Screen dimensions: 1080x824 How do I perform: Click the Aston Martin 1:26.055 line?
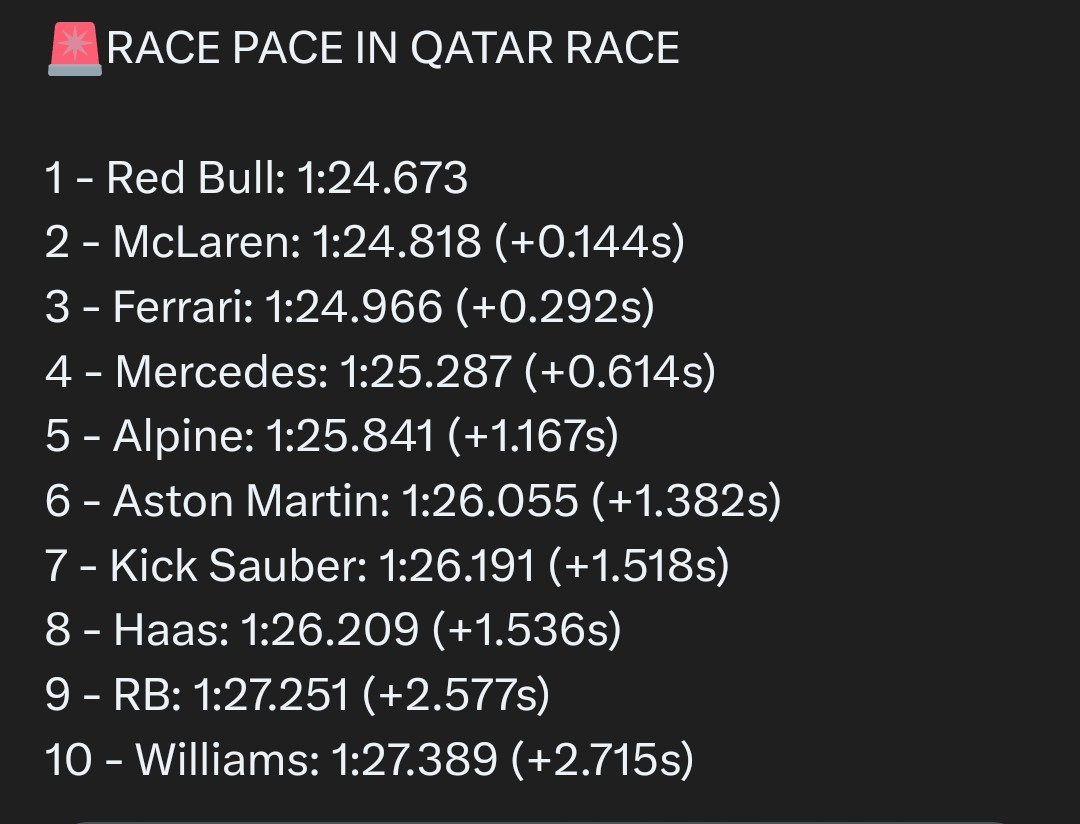(413, 501)
